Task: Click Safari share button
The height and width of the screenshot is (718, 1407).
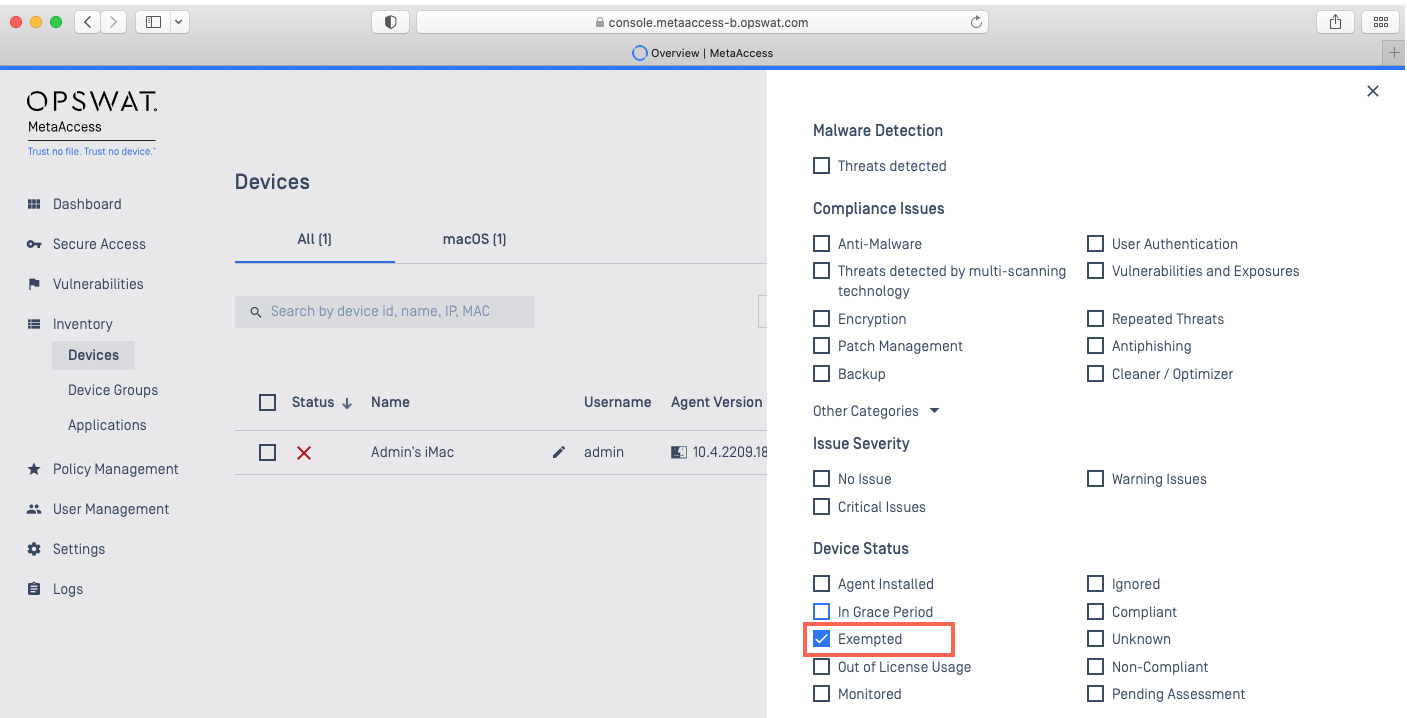Action: pyautogui.click(x=1335, y=22)
